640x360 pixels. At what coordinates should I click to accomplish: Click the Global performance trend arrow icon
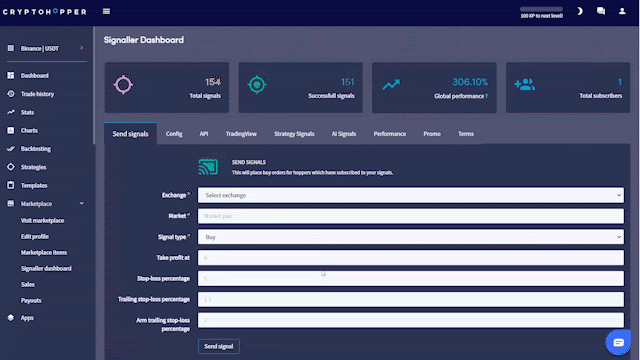pyautogui.click(x=391, y=84)
